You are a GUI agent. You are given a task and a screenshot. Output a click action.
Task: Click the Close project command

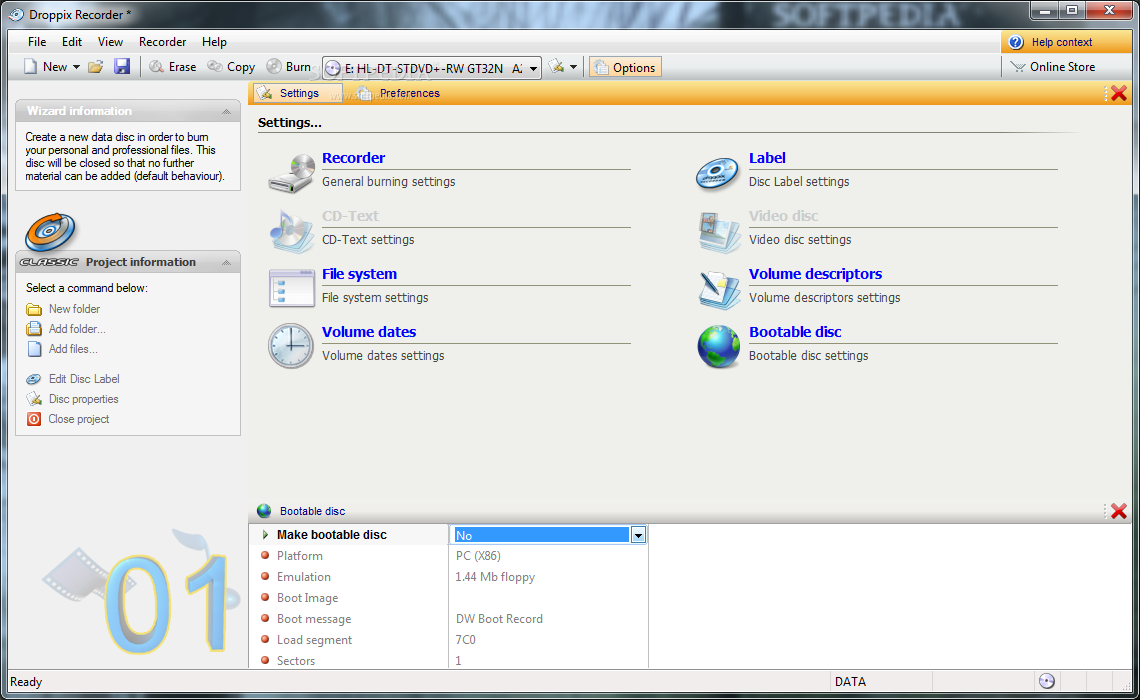(79, 419)
